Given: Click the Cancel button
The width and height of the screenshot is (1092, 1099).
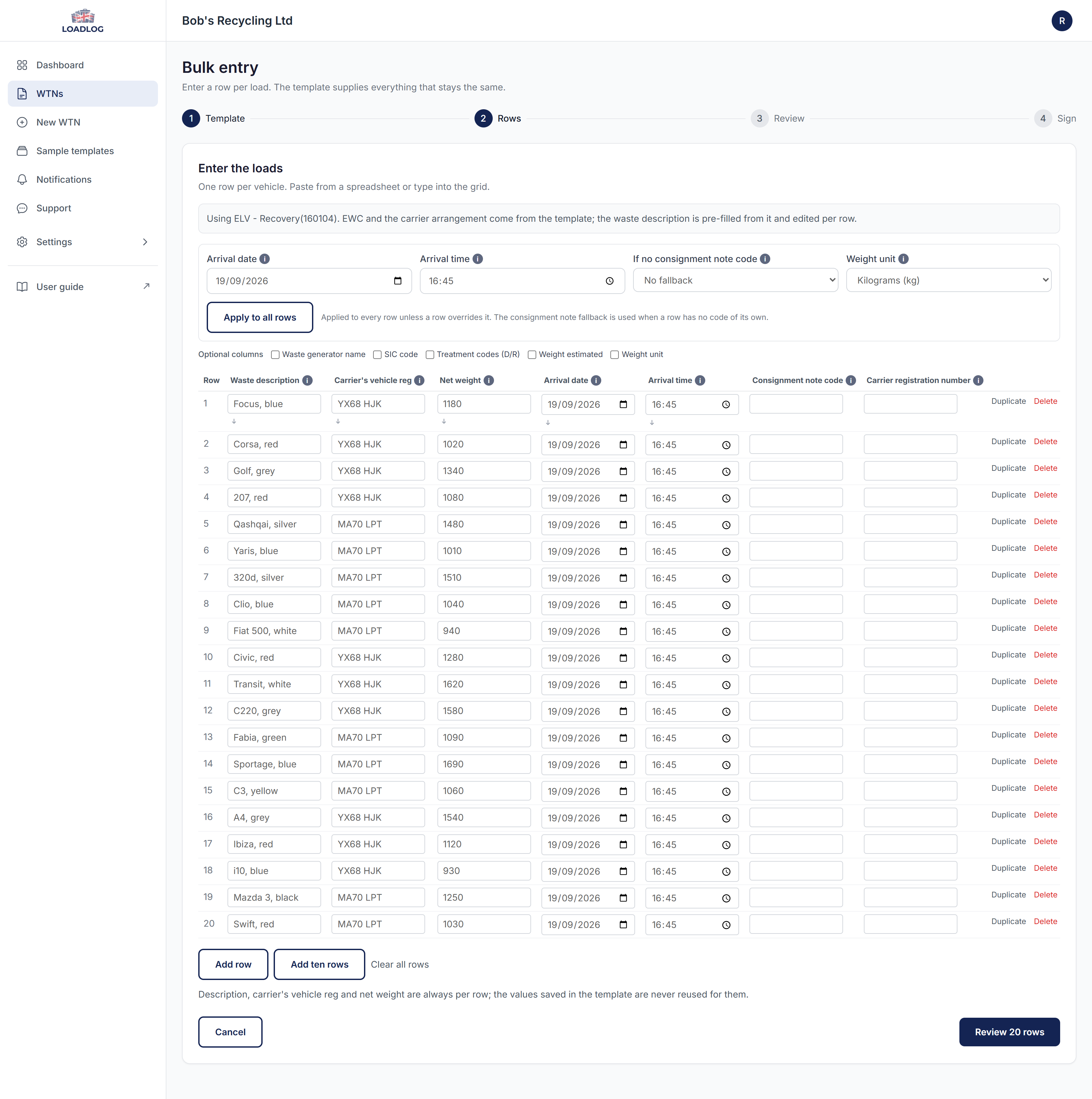Looking at the screenshot, I should point(230,1032).
